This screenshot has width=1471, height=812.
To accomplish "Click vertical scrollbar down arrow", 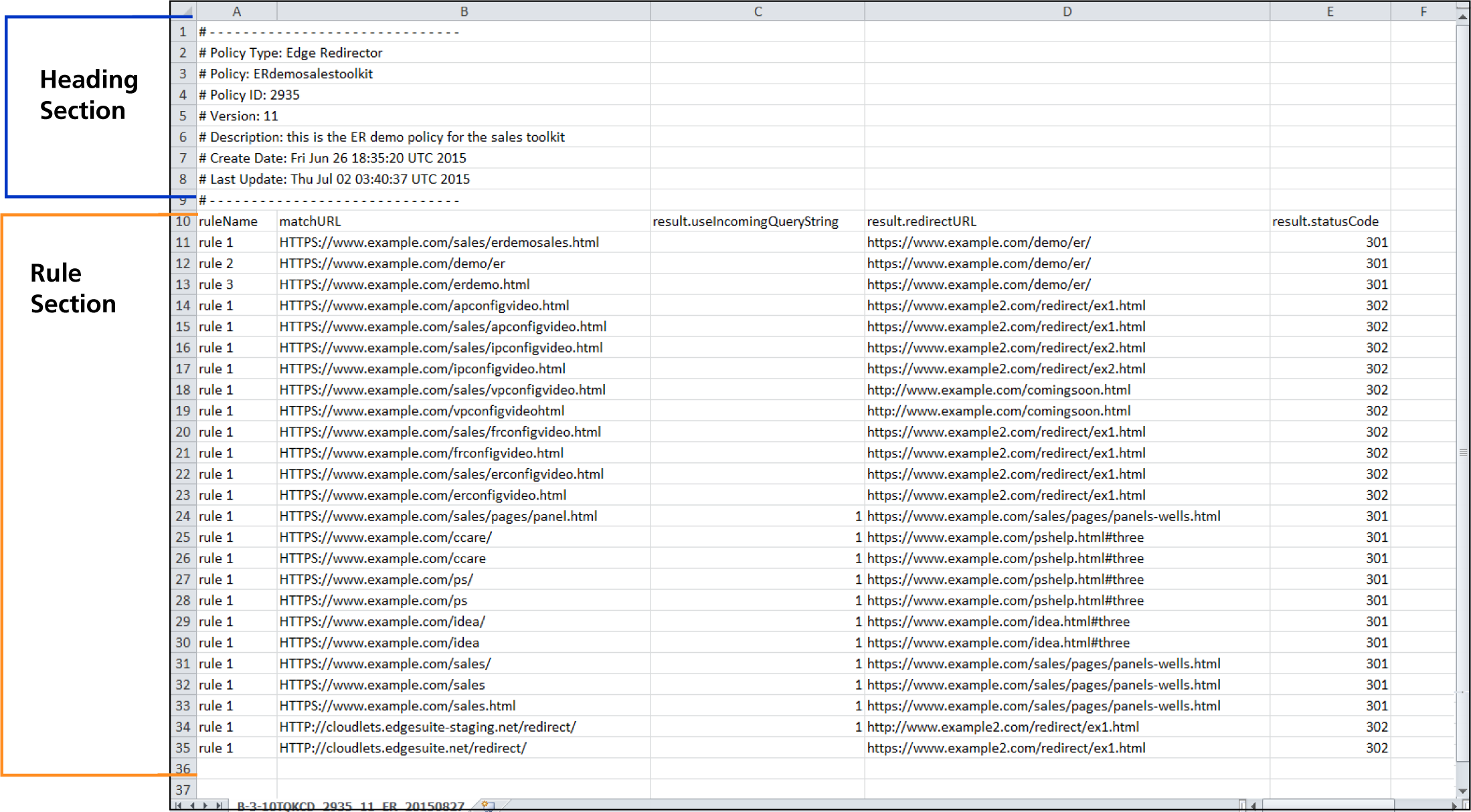I will [1463, 791].
